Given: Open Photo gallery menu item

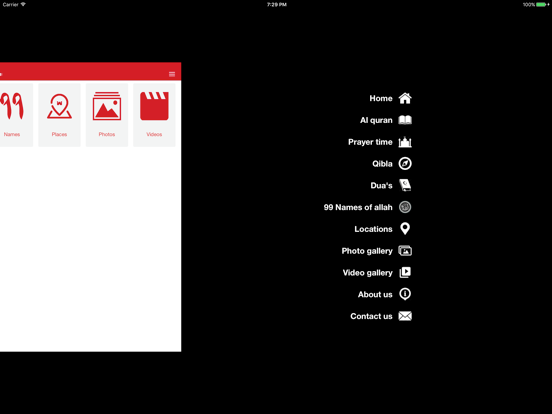Looking at the screenshot, I should click(x=367, y=251).
